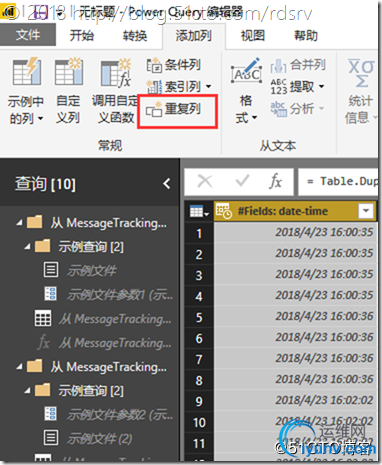
Task: Open the #Fields: date-time filter dropdown
Action: (x=366, y=211)
